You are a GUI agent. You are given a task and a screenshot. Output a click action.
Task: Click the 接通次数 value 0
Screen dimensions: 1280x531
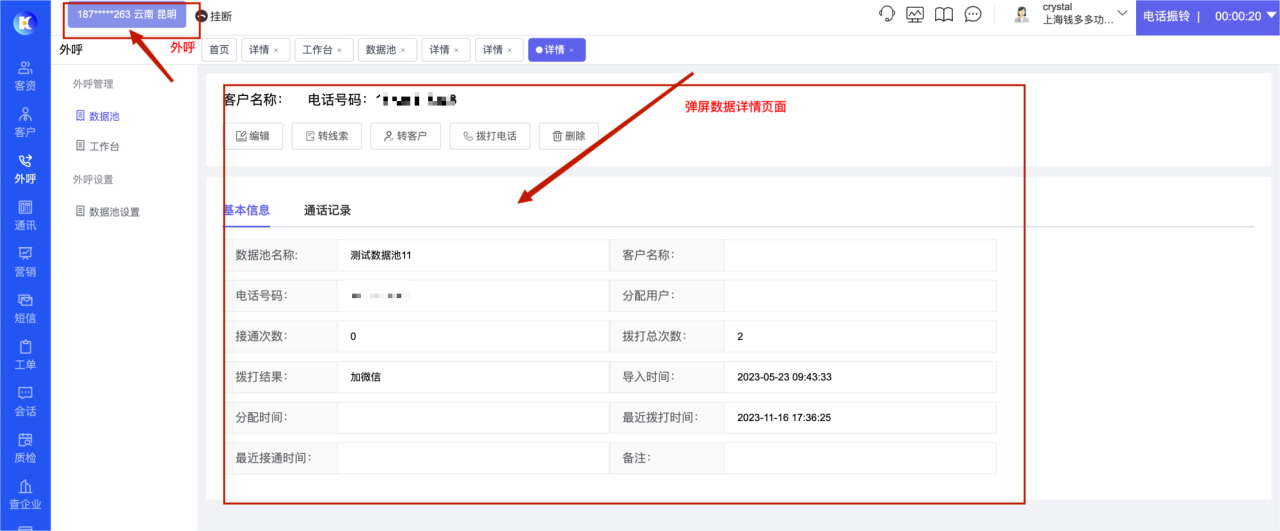[x=353, y=336]
